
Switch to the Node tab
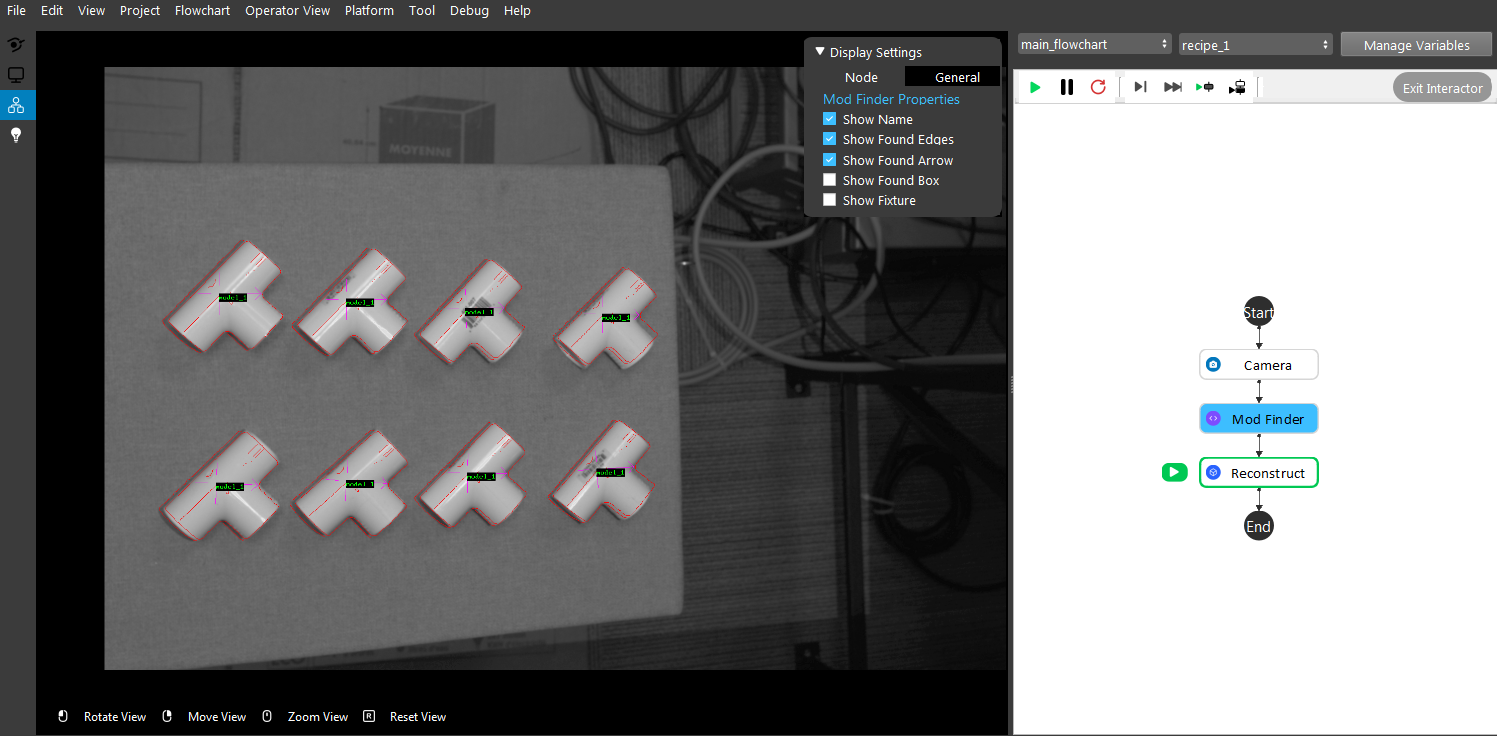(x=861, y=77)
